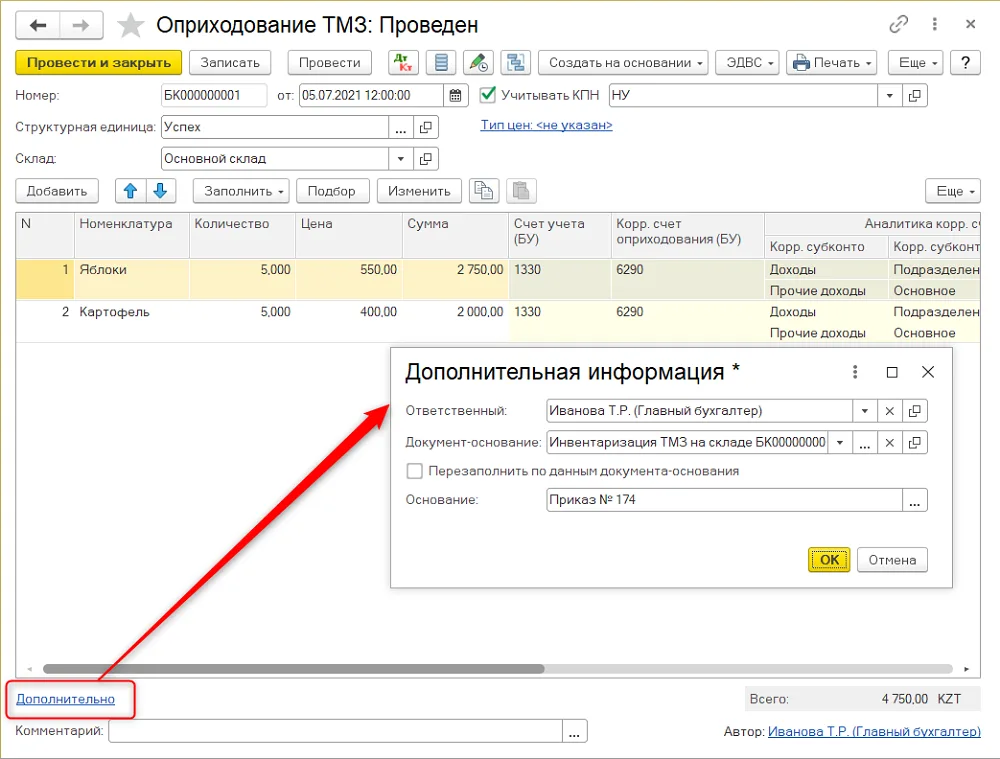Screen dimensions: 1000x759
Task: Choose a Структурная единица via ellipsis button
Action: [401, 127]
